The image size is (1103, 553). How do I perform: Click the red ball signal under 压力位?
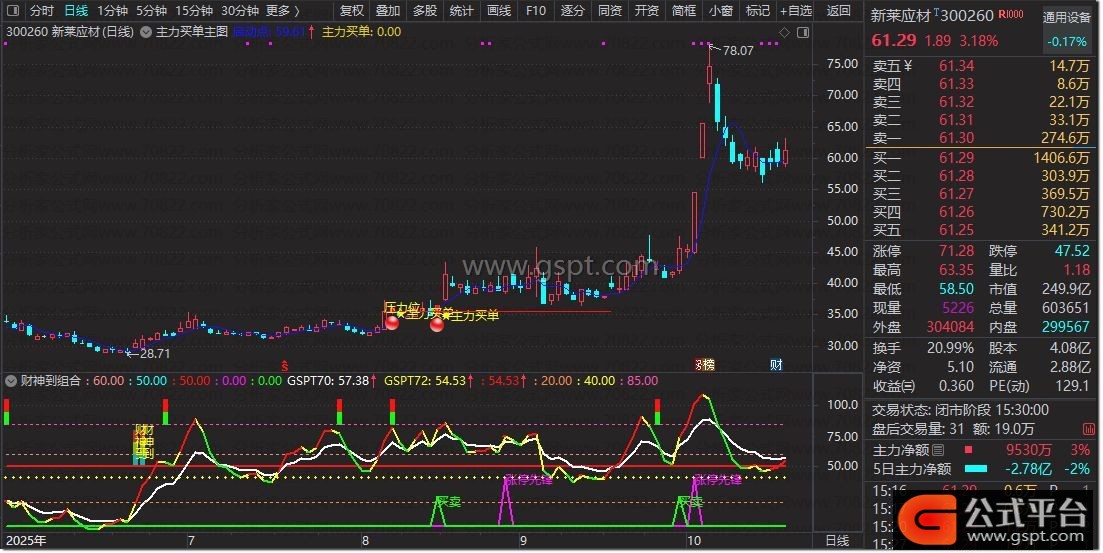click(x=392, y=322)
